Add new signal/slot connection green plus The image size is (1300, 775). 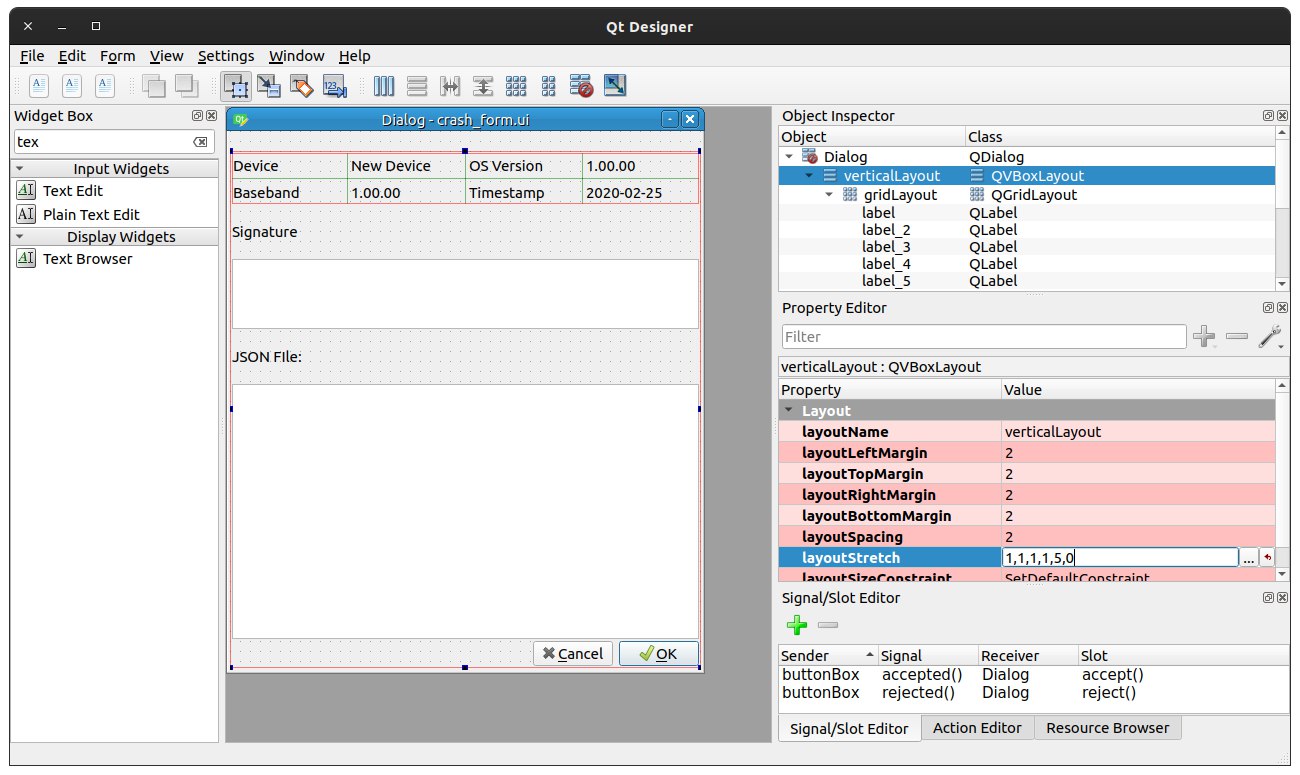pyautogui.click(x=796, y=626)
